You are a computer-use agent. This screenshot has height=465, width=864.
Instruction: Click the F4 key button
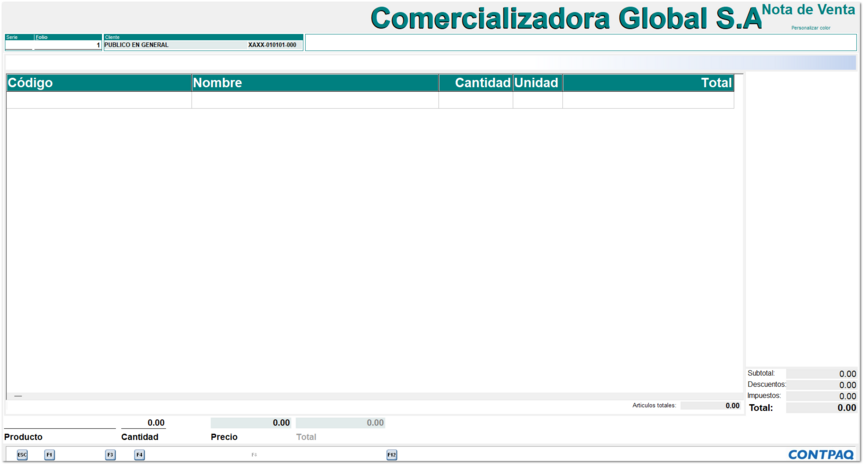tap(139, 455)
